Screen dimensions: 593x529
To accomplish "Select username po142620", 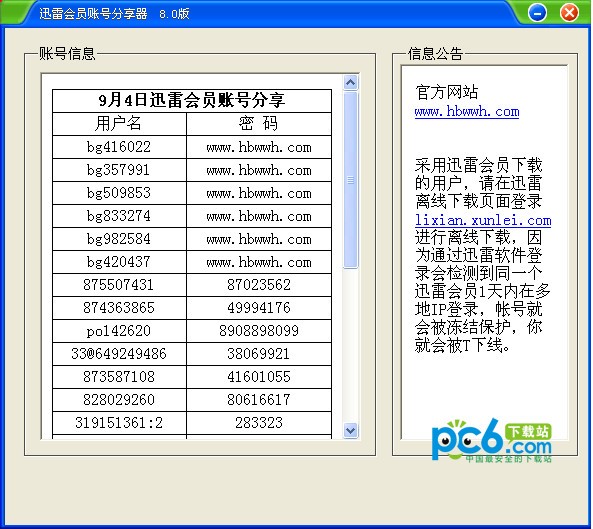I will coord(119,331).
